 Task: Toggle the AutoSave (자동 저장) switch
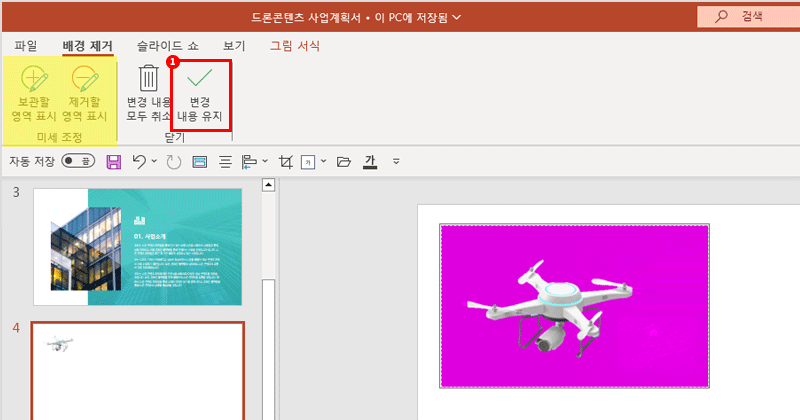(78, 161)
